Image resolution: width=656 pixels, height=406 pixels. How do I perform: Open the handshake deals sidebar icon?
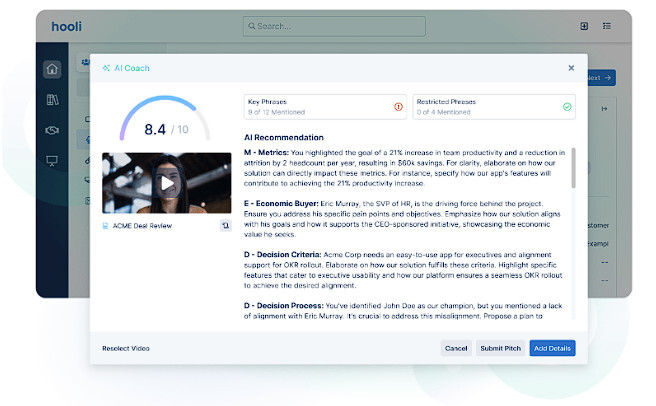[52, 131]
